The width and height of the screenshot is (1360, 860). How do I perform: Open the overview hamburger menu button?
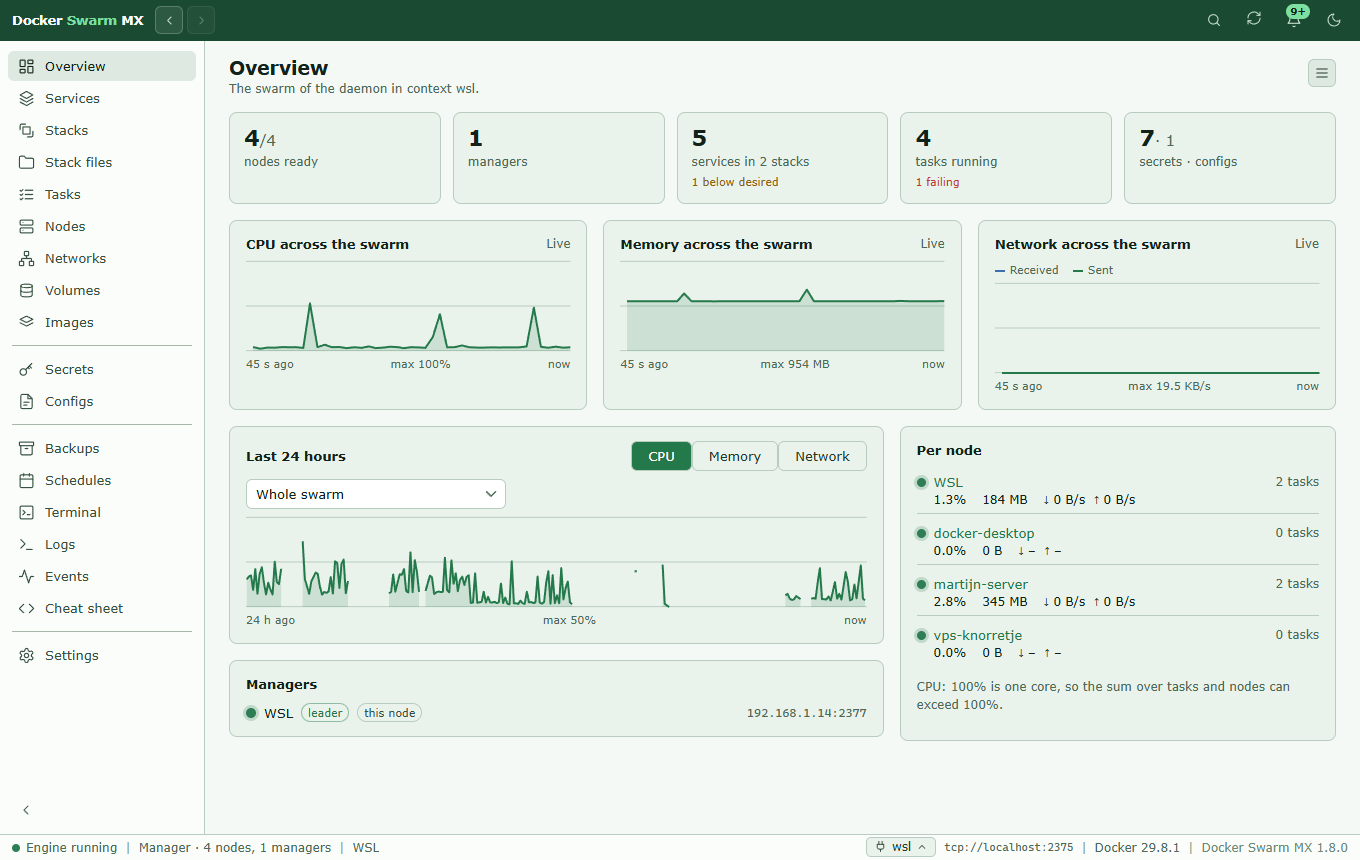[x=1322, y=73]
